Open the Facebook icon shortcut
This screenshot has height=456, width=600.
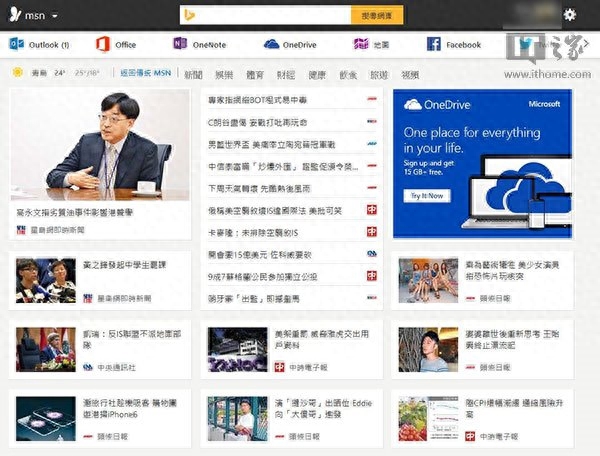tap(434, 44)
